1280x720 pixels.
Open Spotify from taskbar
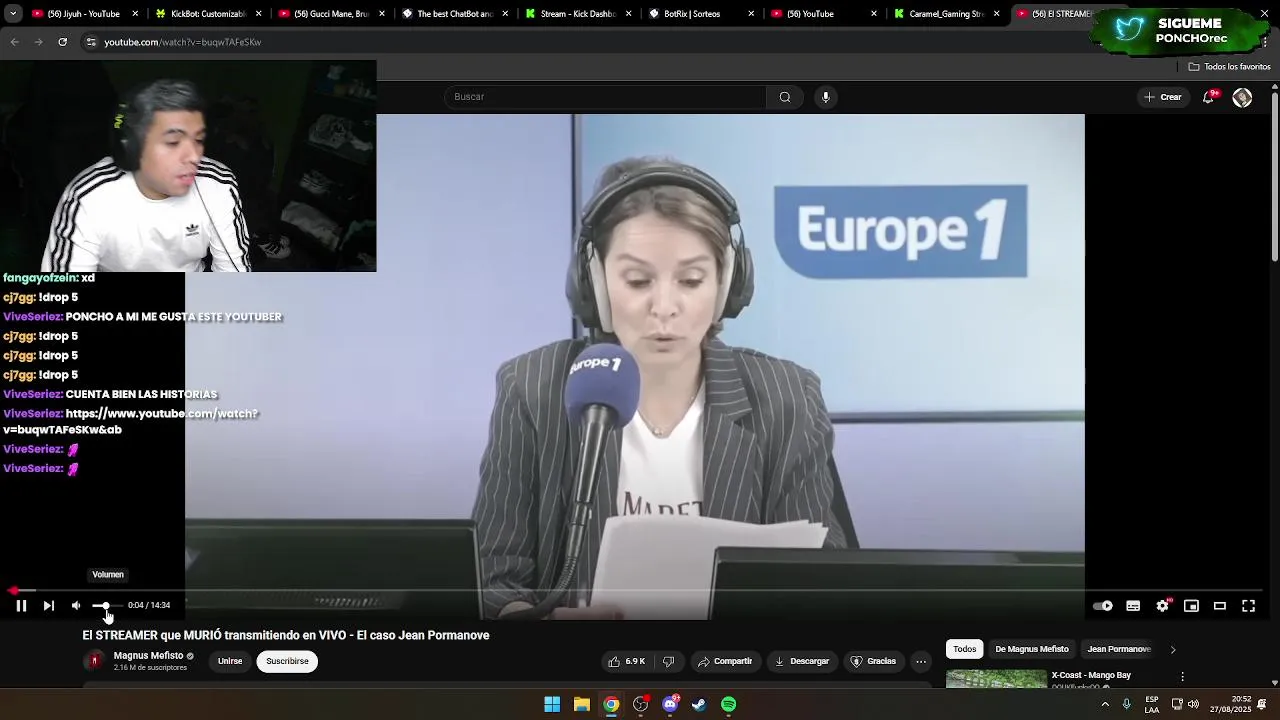pos(729,704)
